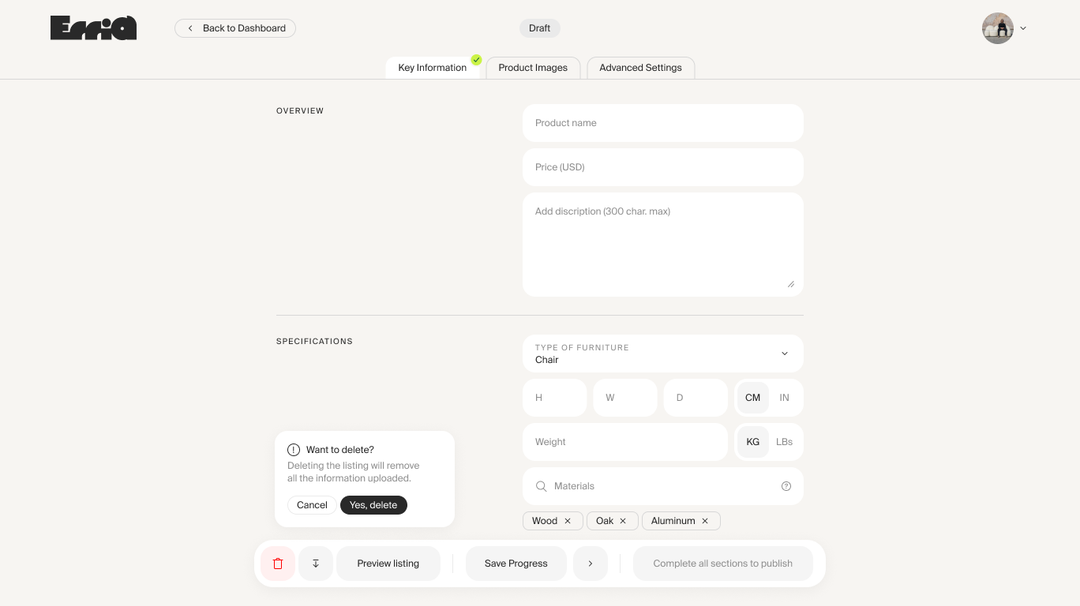Switch to the Advanced Settings tab
The height and width of the screenshot is (606, 1080).
(x=641, y=67)
